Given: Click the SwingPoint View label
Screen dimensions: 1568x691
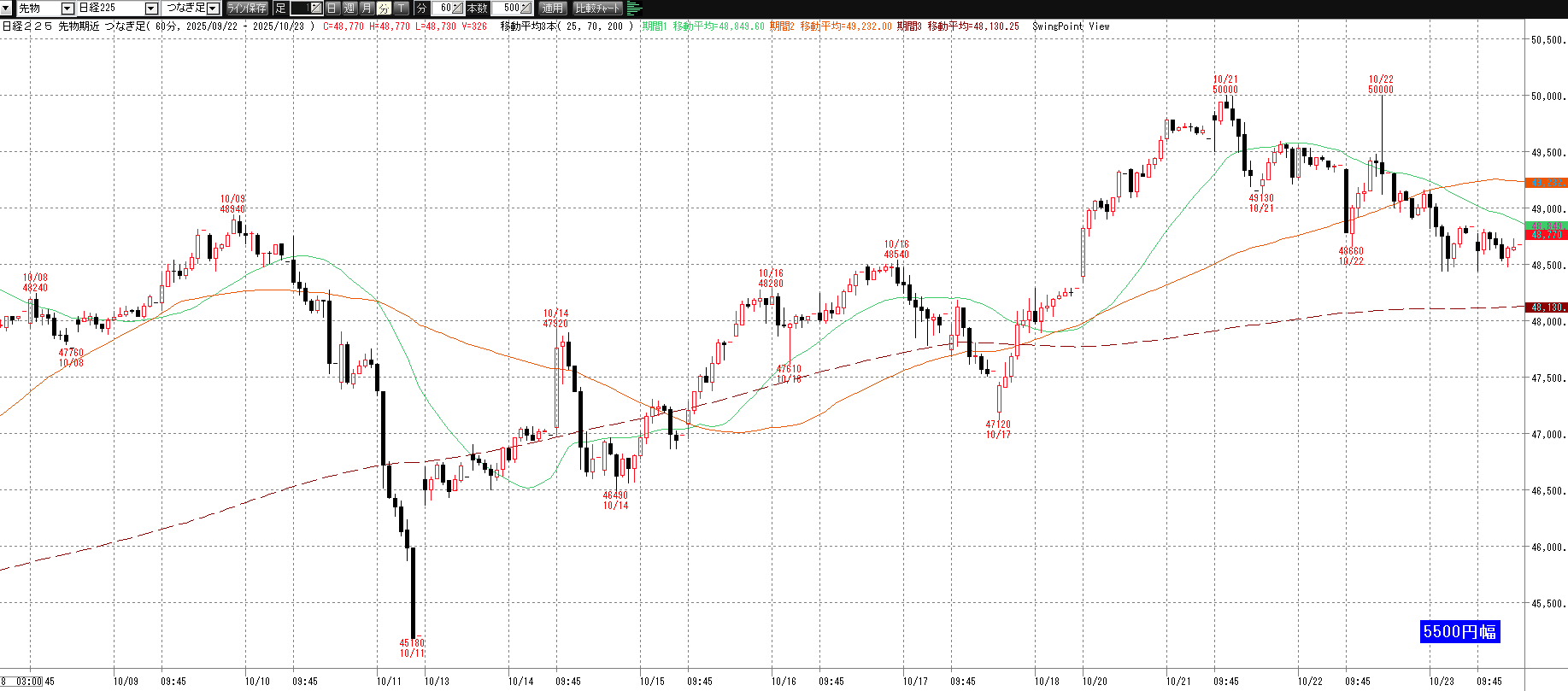Looking at the screenshot, I should [1071, 26].
